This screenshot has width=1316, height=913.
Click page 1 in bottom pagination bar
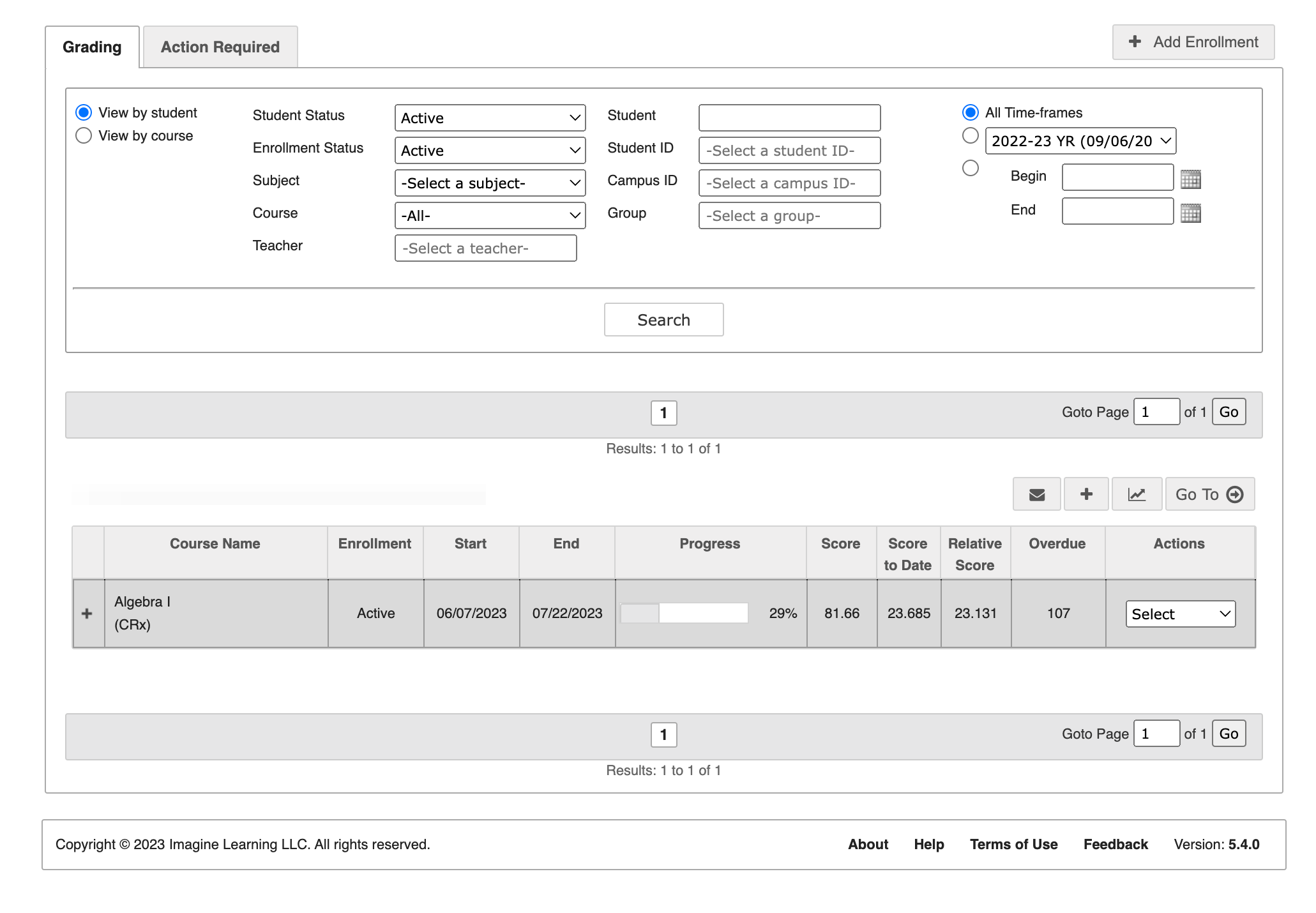[x=663, y=735]
